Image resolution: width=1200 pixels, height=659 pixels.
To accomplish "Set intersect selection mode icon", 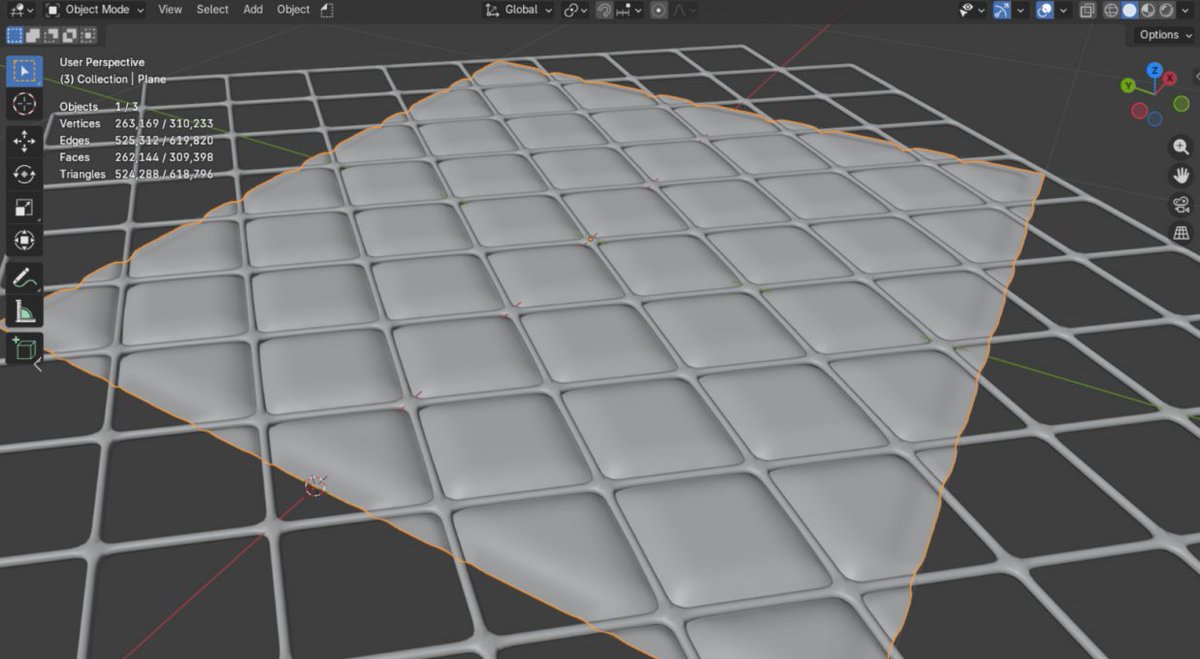I will pos(88,35).
